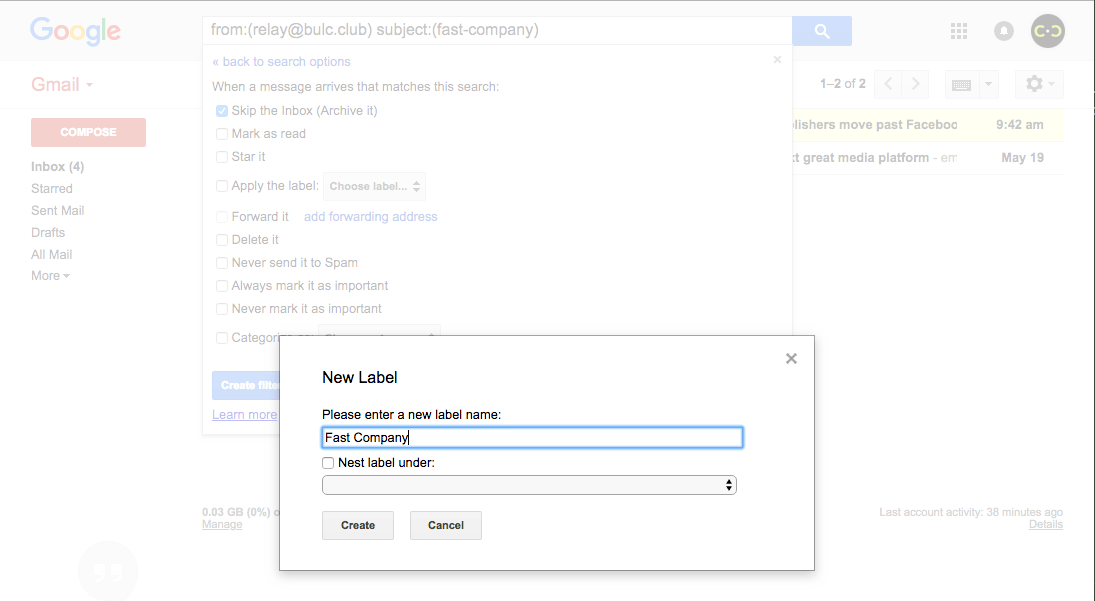1095x601 pixels.
Task: Toggle Skip the Inbox checkbox
Action: 222,111
